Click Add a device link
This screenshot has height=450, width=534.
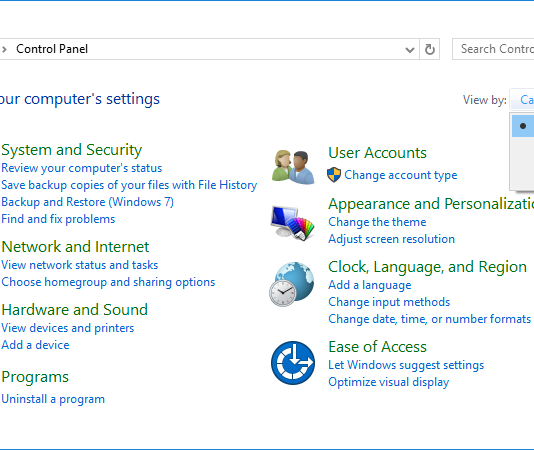click(35, 345)
